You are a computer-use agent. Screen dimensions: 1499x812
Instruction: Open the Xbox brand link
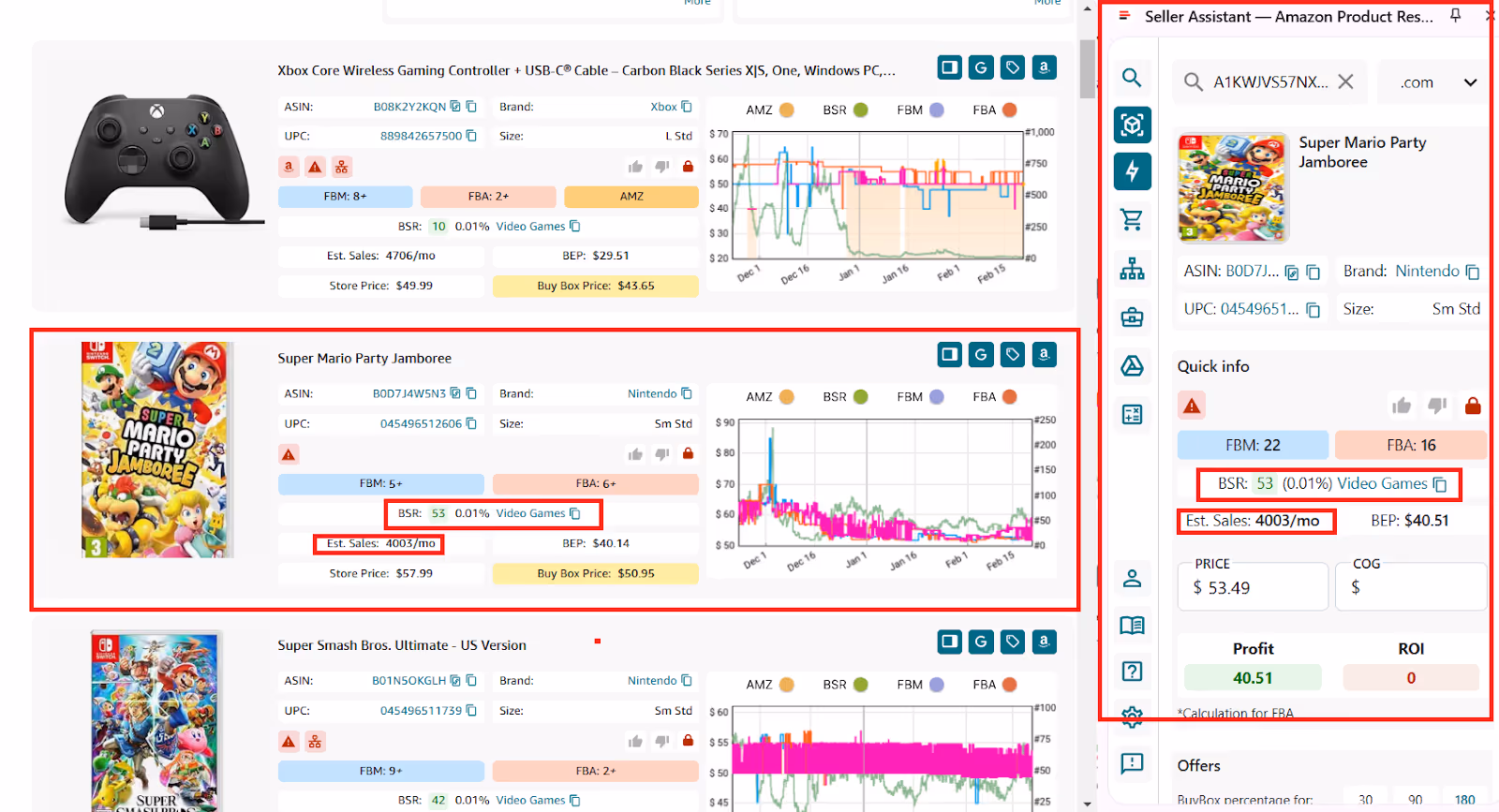663,107
